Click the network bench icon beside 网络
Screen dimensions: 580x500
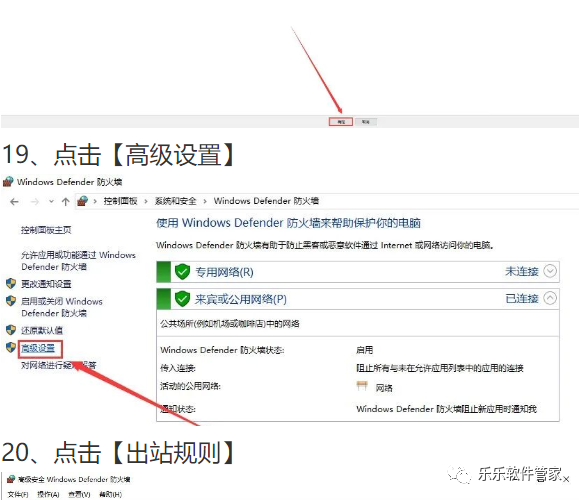coord(362,386)
